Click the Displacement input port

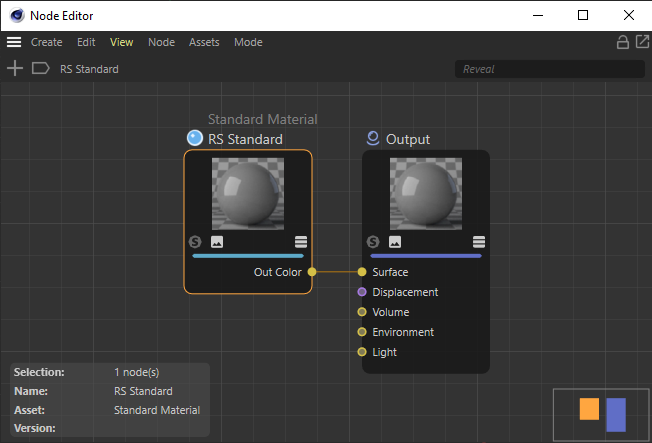pos(362,292)
